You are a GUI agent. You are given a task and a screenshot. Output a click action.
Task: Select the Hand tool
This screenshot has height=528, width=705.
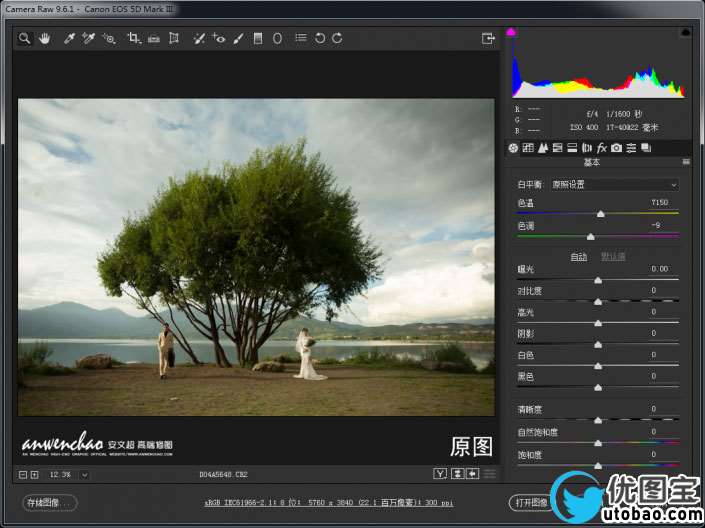[44, 39]
